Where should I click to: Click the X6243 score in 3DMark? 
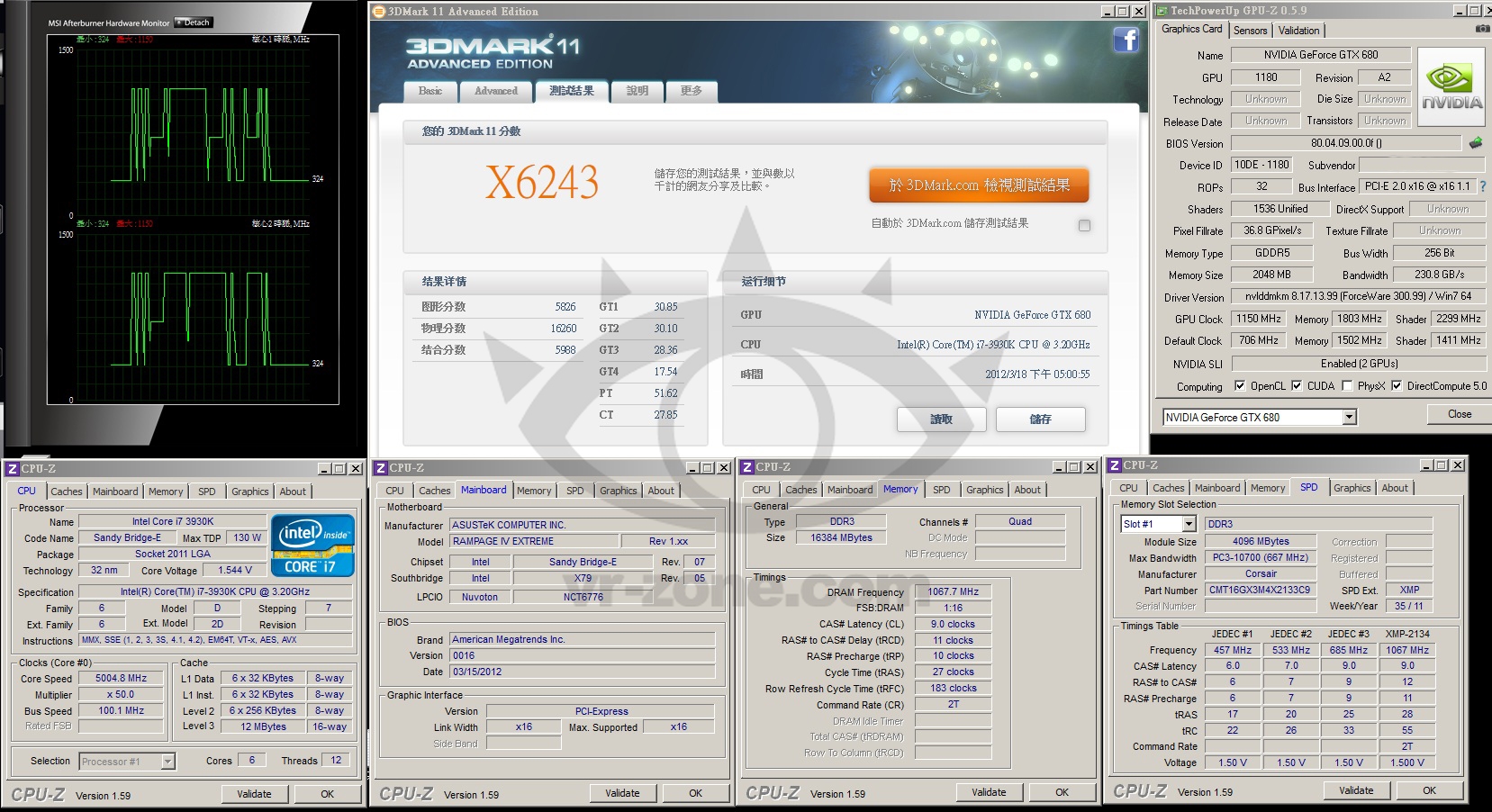pyautogui.click(x=542, y=183)
